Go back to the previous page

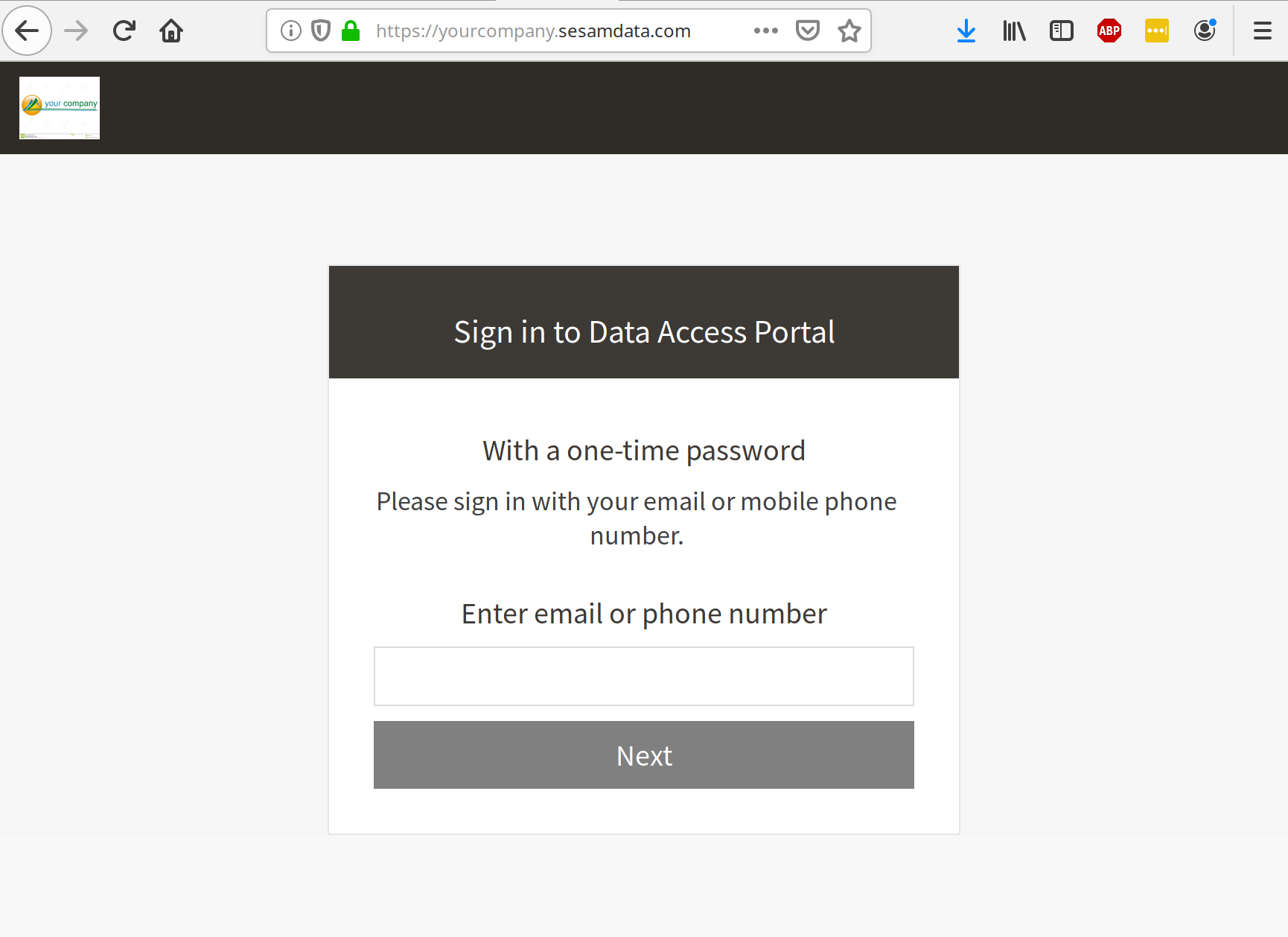(x=28, y=31)
